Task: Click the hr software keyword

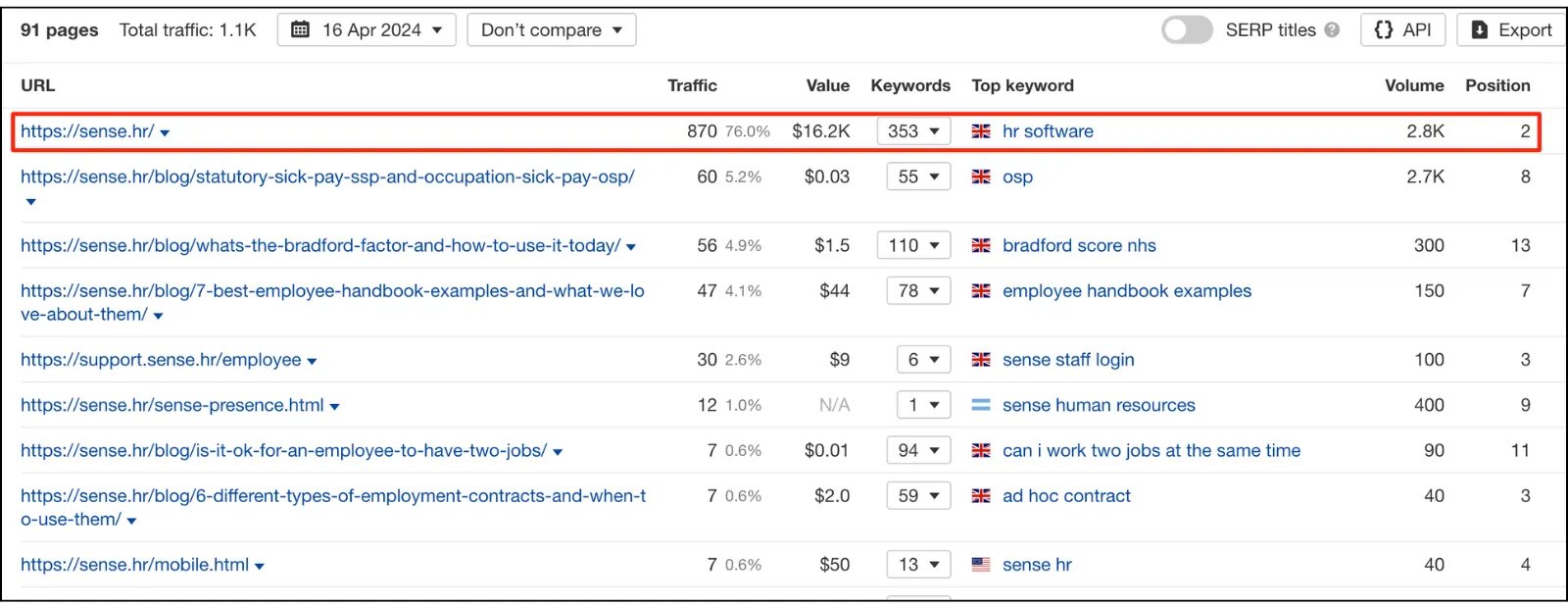Action: point(1048,131)
